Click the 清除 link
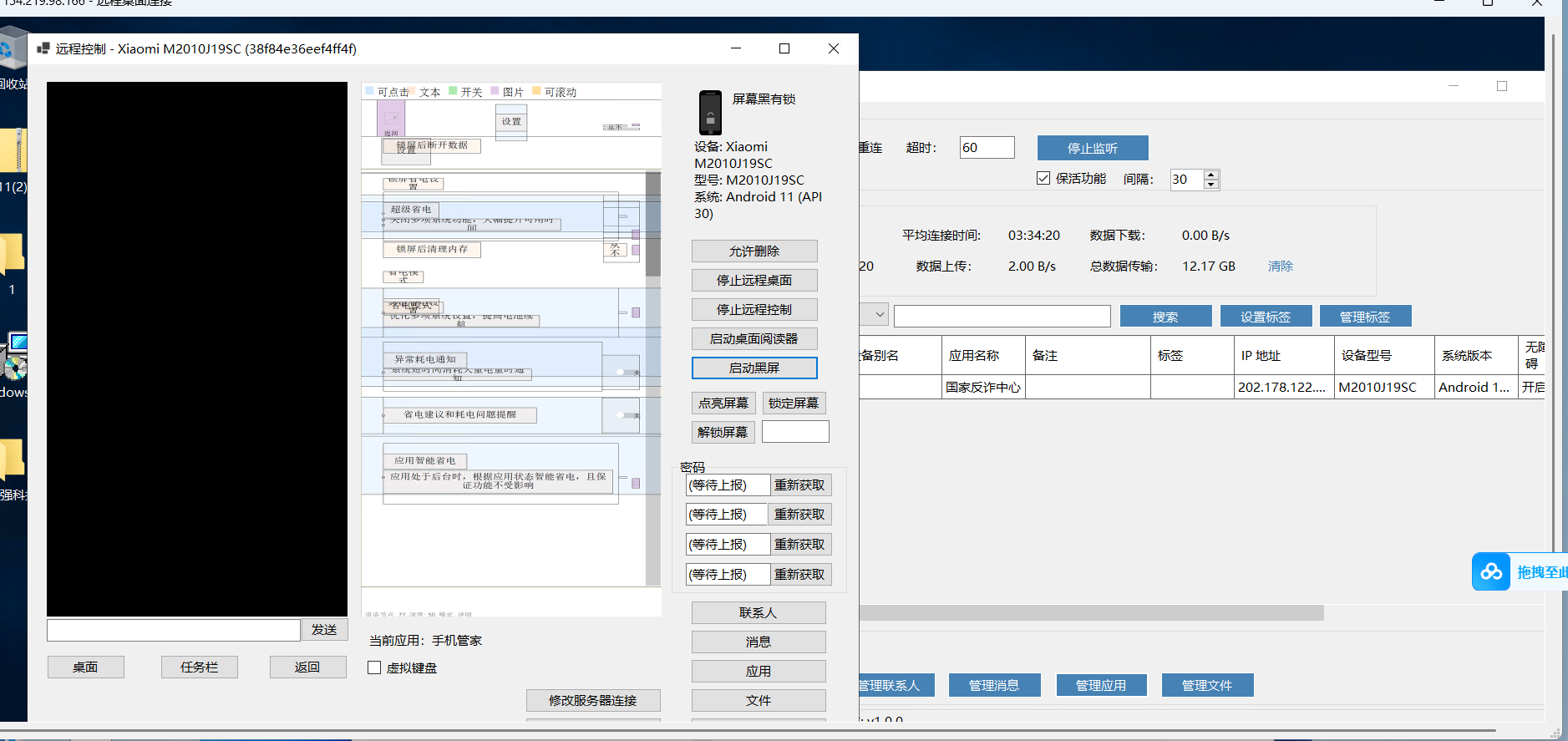Image resolution: width=1568 pixels, height=741 pixels. pos(1280,266)
